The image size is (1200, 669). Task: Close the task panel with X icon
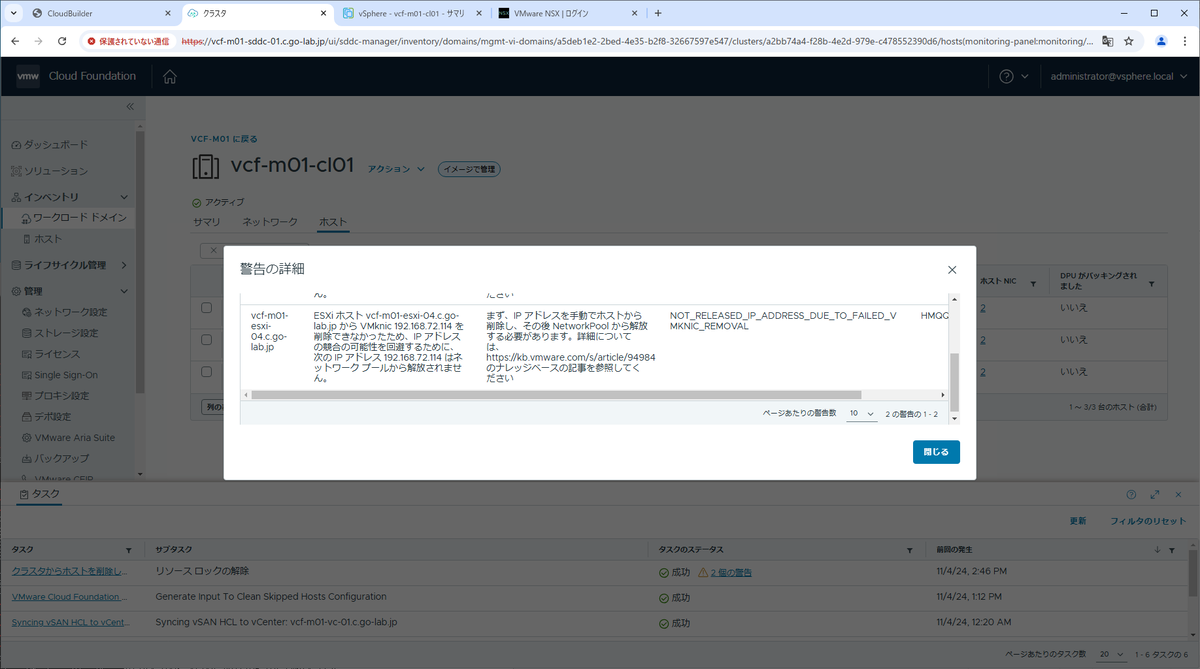tap(1178, 494)
